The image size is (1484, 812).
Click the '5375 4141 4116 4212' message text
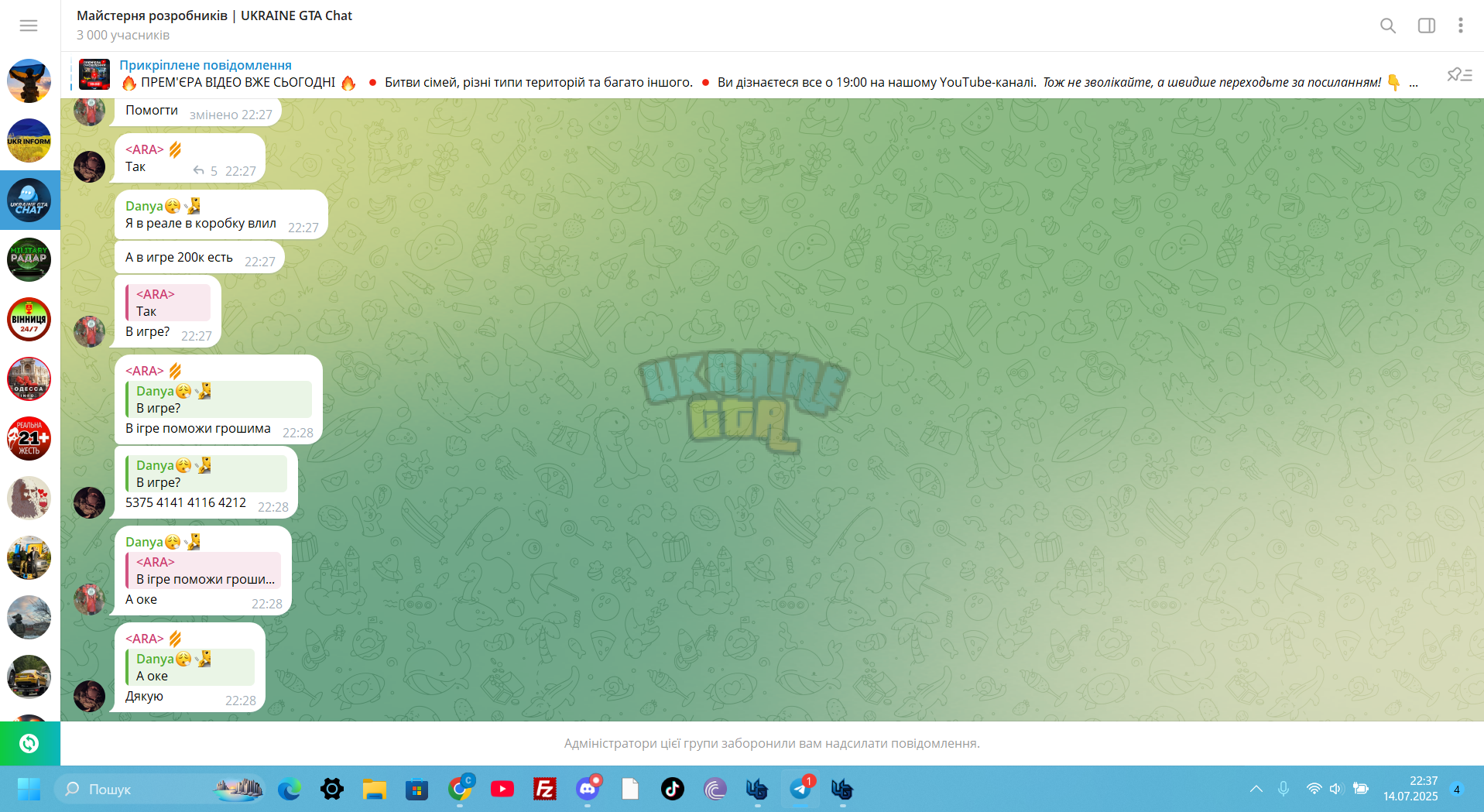186,503
